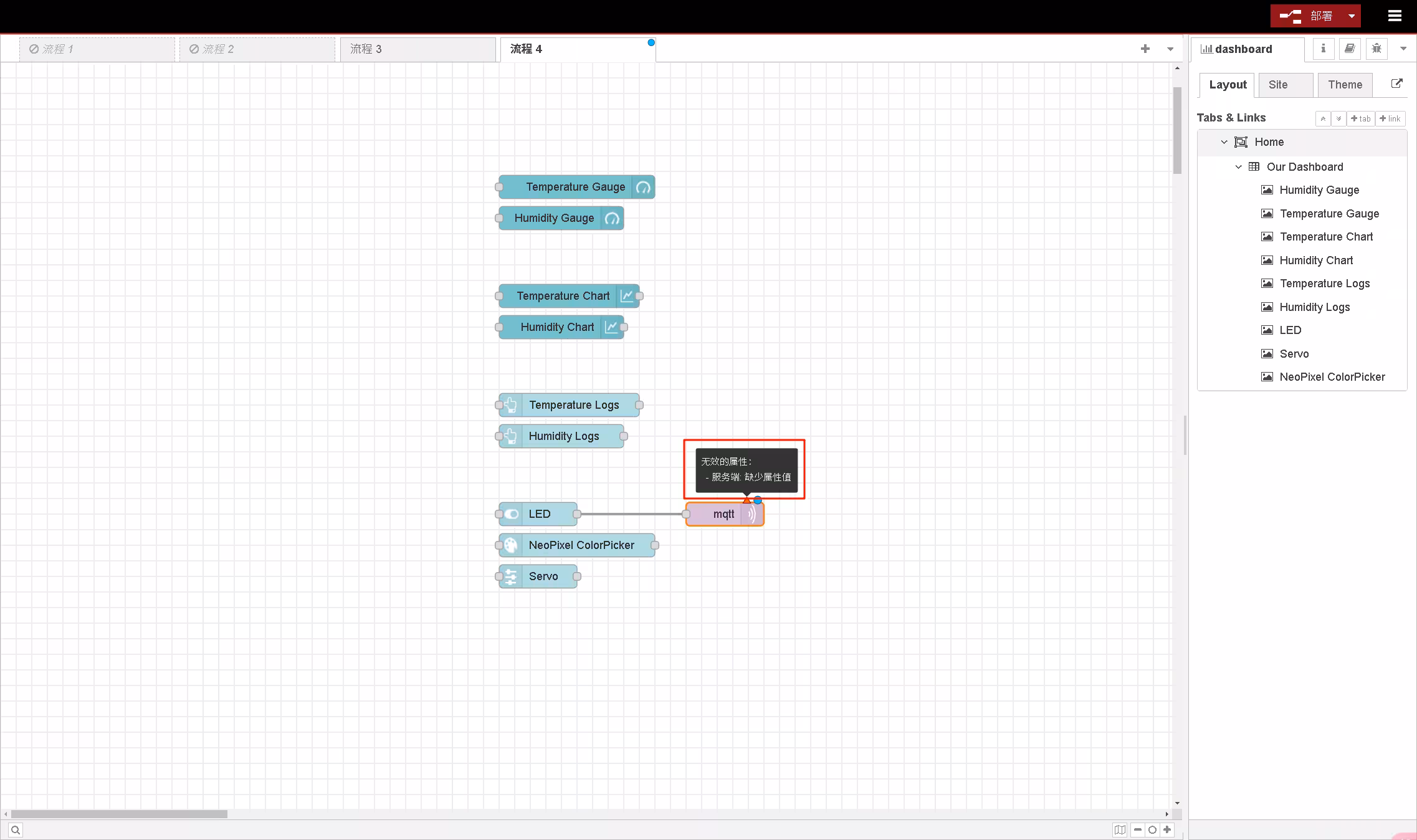Open the info sidebar tab
Viewport: 1417px width, 840px height.
click(1323, 49)
